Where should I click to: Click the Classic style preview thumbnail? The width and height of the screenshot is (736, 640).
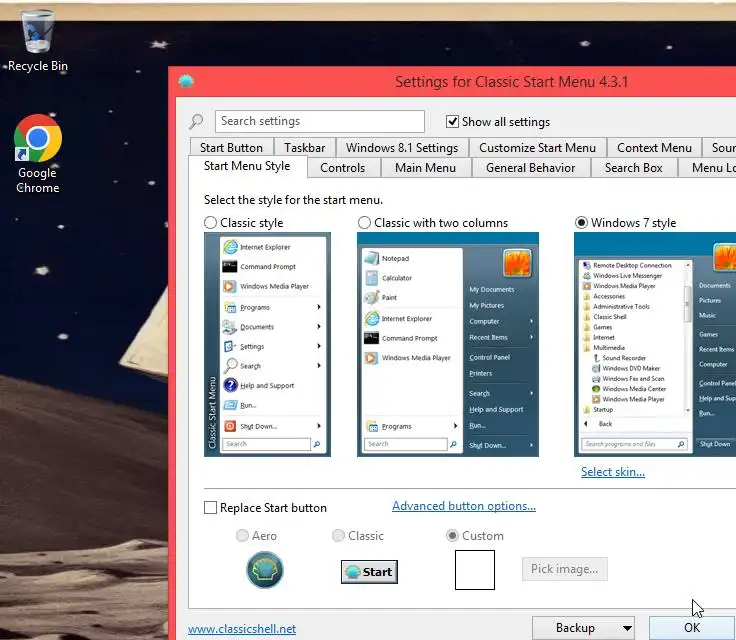[x=267, y=344]
